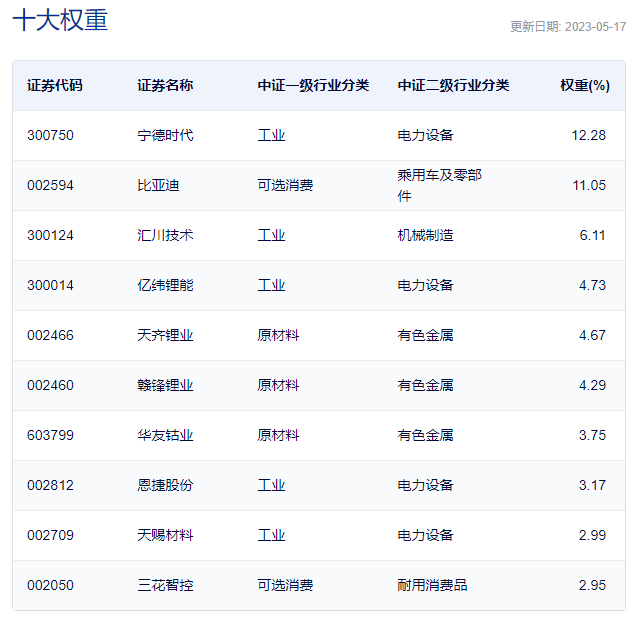Click the 权重(%) column header
Viewport: 630px width, 619px height.
(x=585, y=86)
